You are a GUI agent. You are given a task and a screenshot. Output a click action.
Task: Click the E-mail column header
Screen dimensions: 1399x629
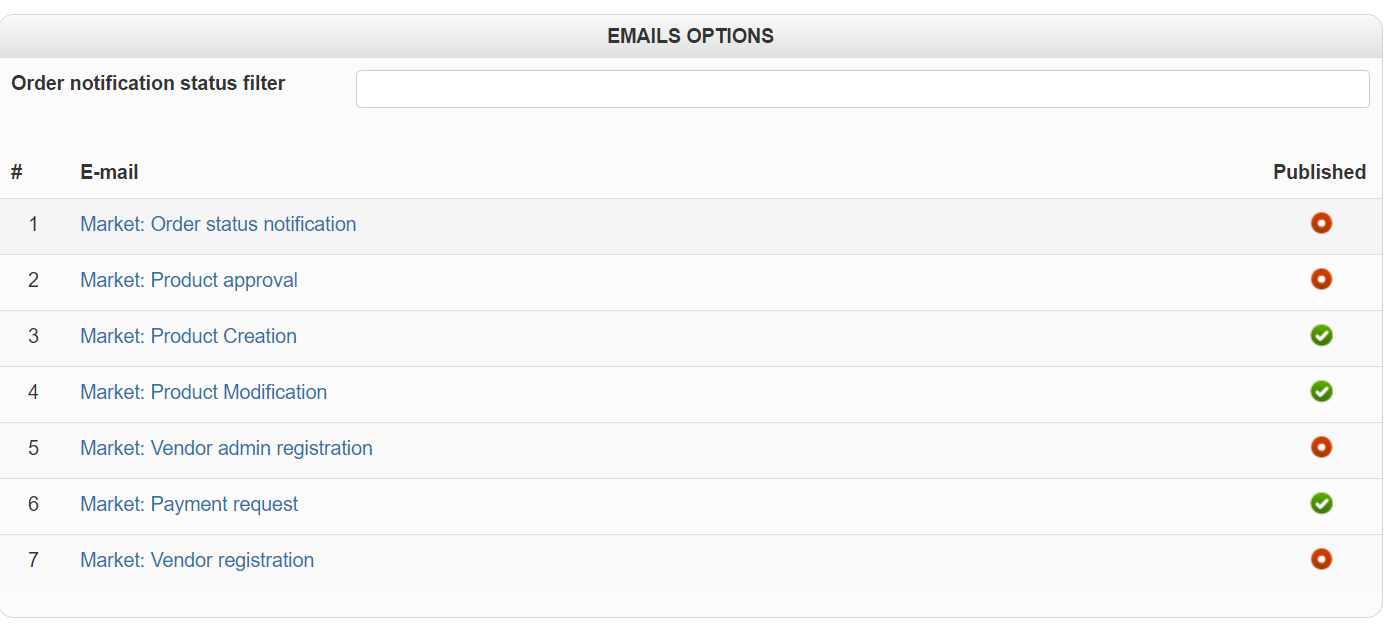click(x=109, y=172)
